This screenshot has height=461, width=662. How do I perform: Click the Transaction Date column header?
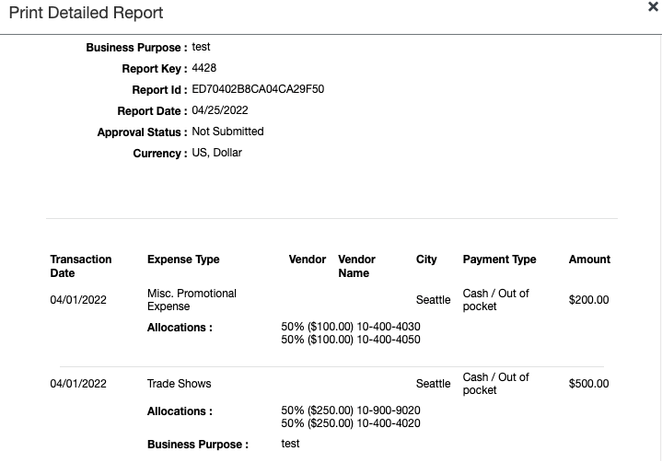81,266
